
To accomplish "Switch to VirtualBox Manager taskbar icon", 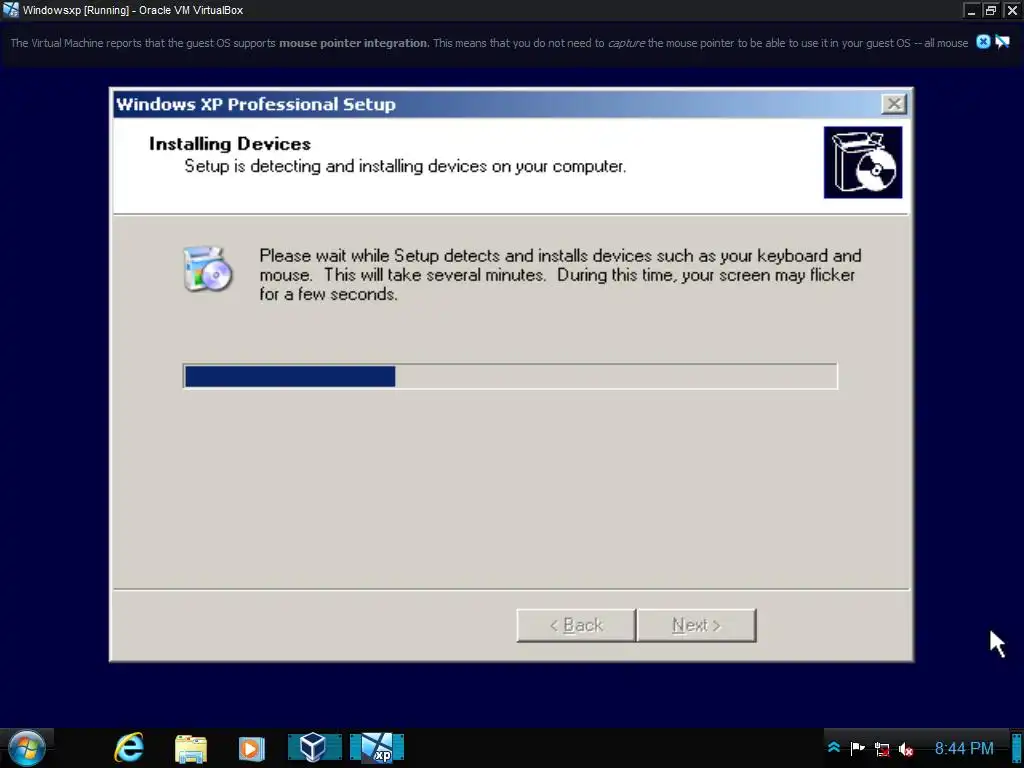I will (315, 748).
